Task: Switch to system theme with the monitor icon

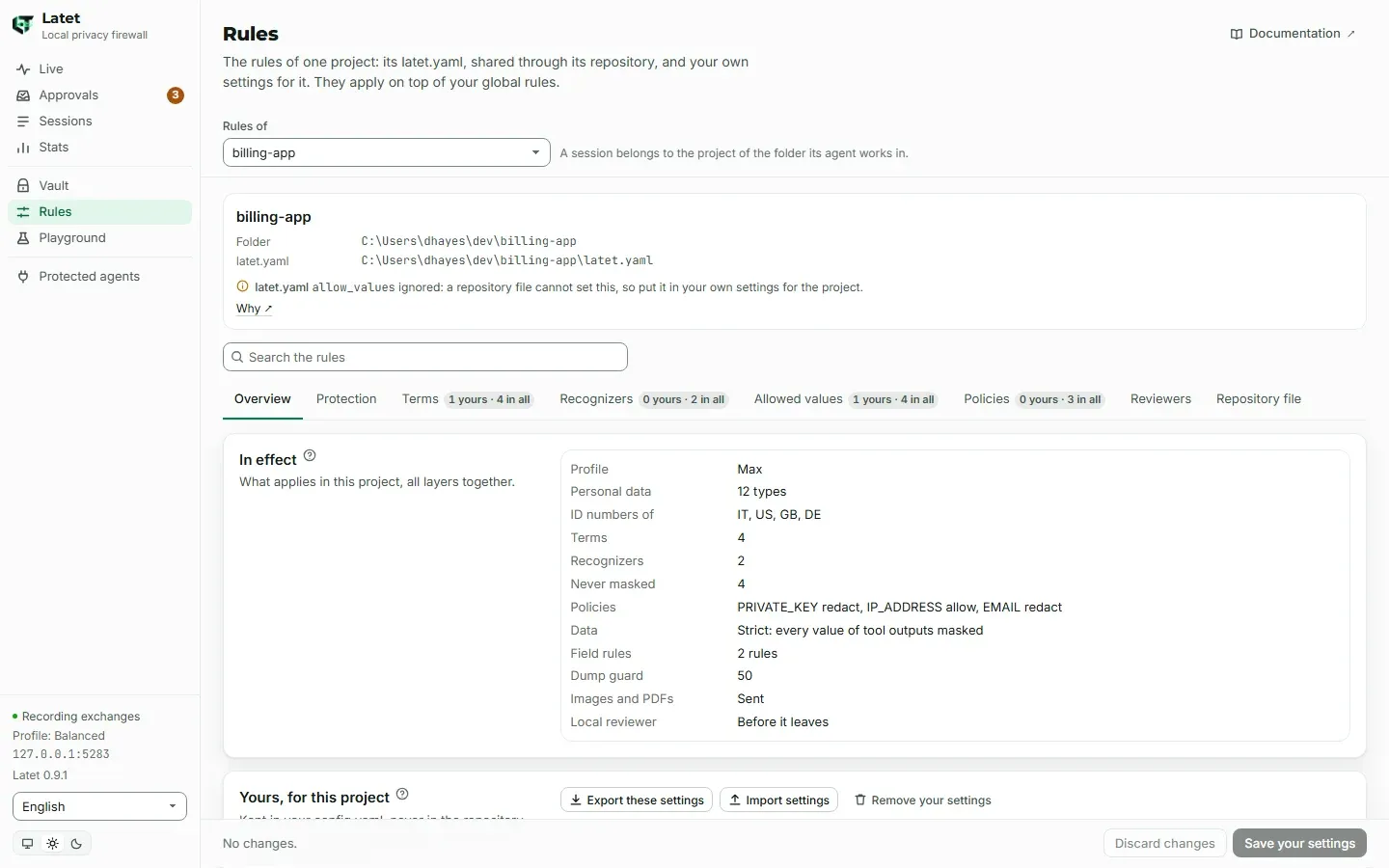Action: [27, 844]
